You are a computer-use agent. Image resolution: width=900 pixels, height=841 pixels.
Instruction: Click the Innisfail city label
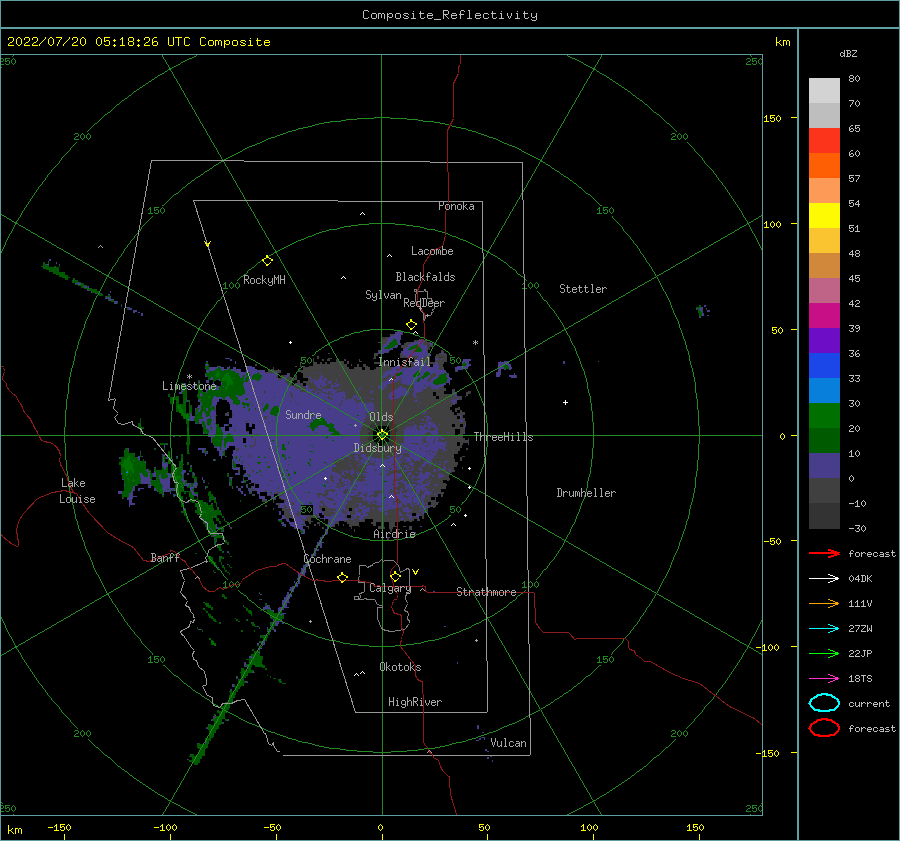405,362
